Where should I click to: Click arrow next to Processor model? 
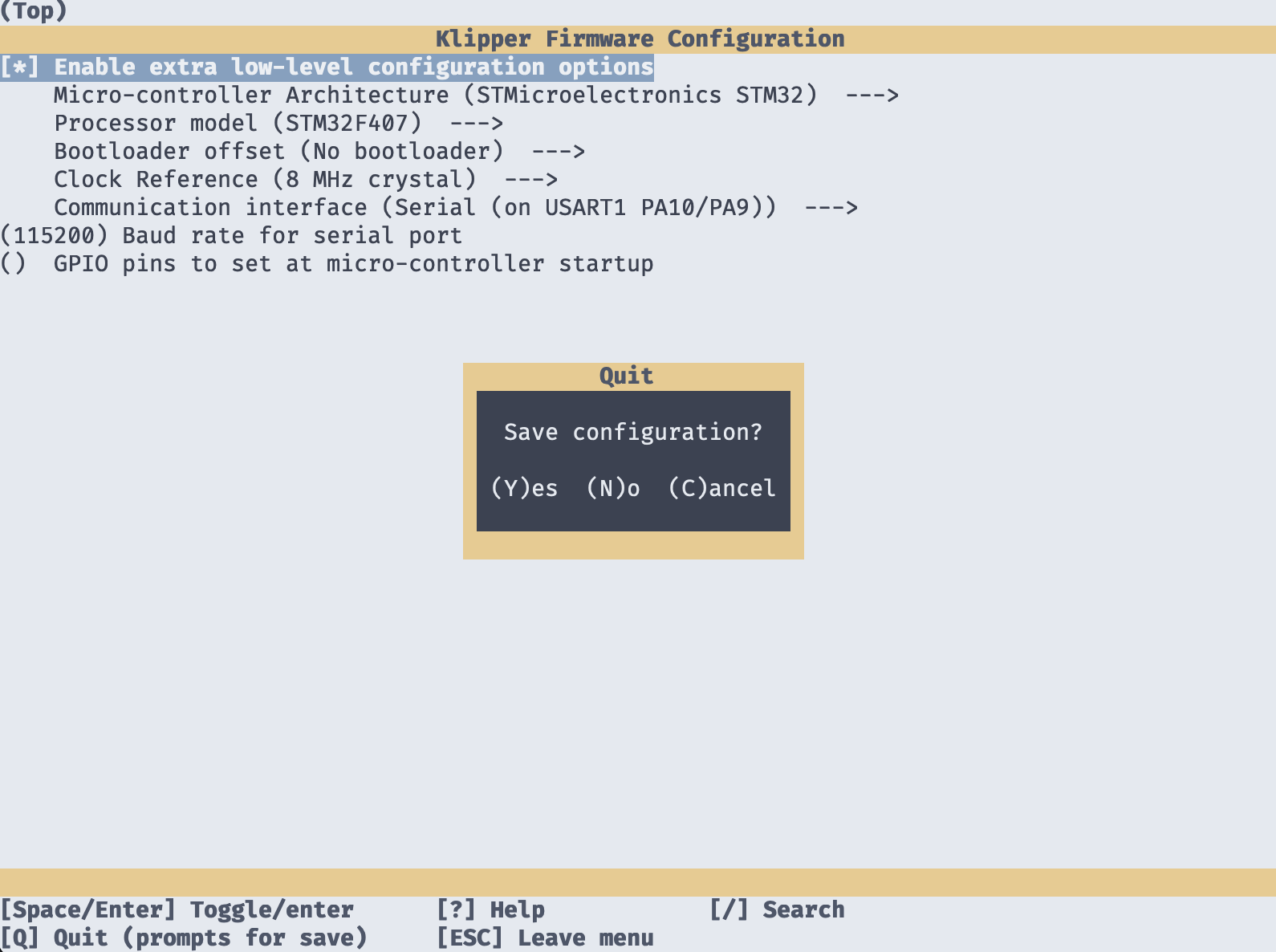477,124
